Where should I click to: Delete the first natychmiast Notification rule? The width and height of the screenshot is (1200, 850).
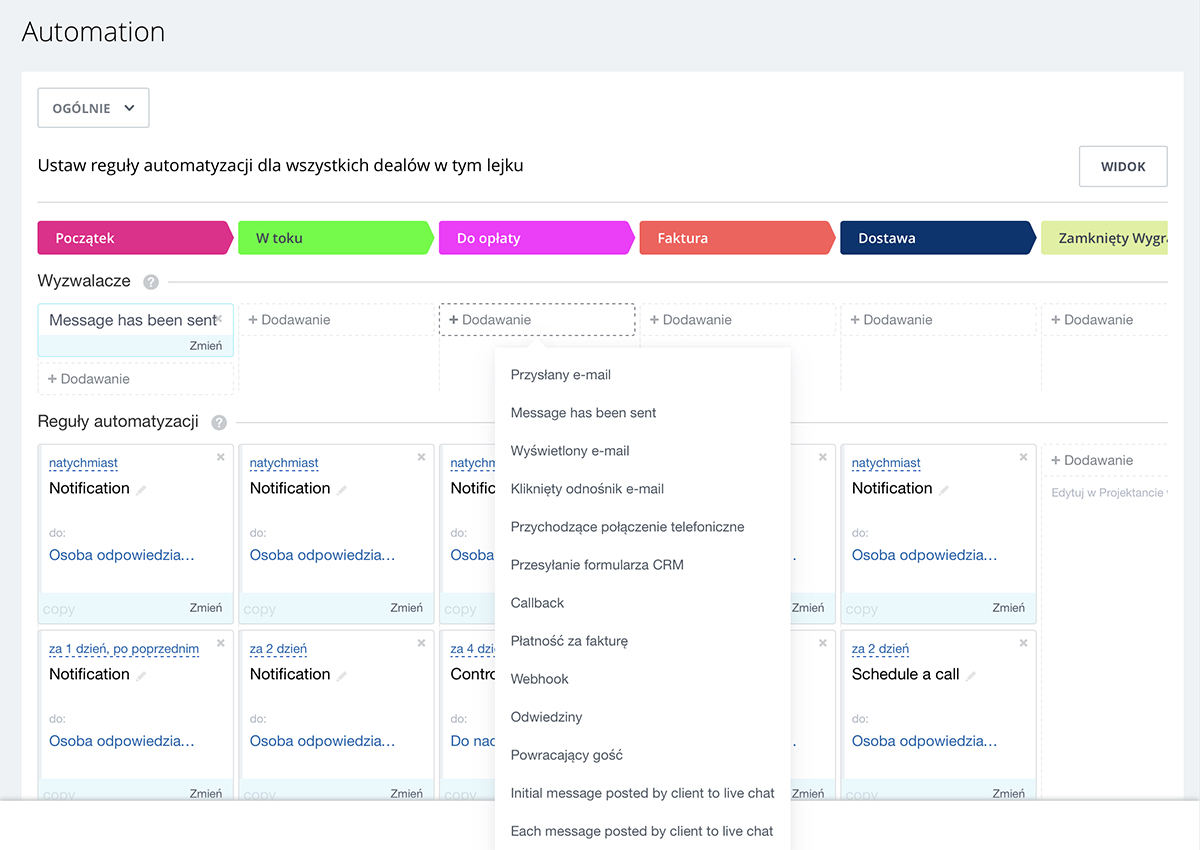(x=220, y=457)
